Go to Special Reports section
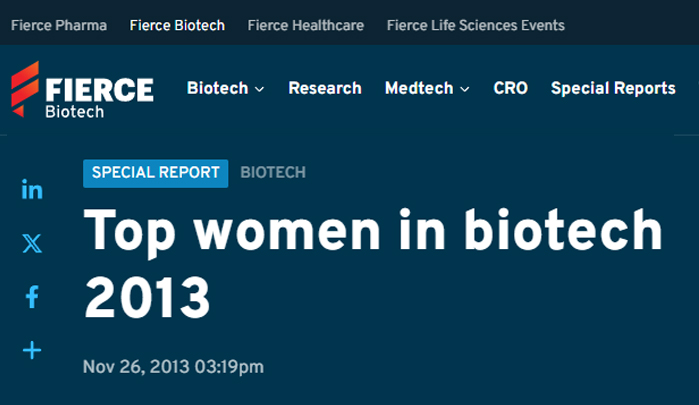The height and width of the screenshot is (405, 699). coord(613,88)
